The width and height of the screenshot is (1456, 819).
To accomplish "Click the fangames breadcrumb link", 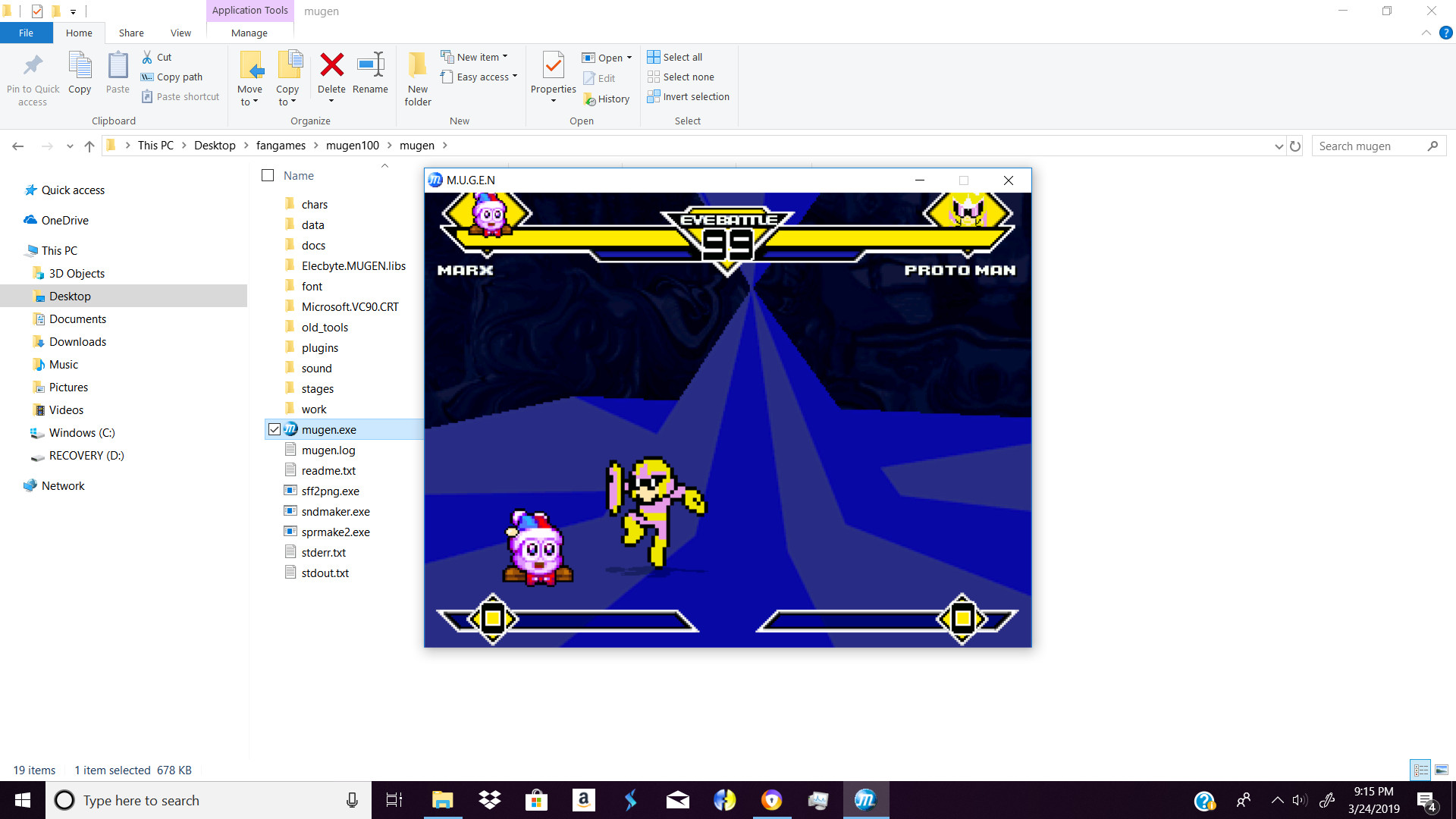I will click(281, 146).
